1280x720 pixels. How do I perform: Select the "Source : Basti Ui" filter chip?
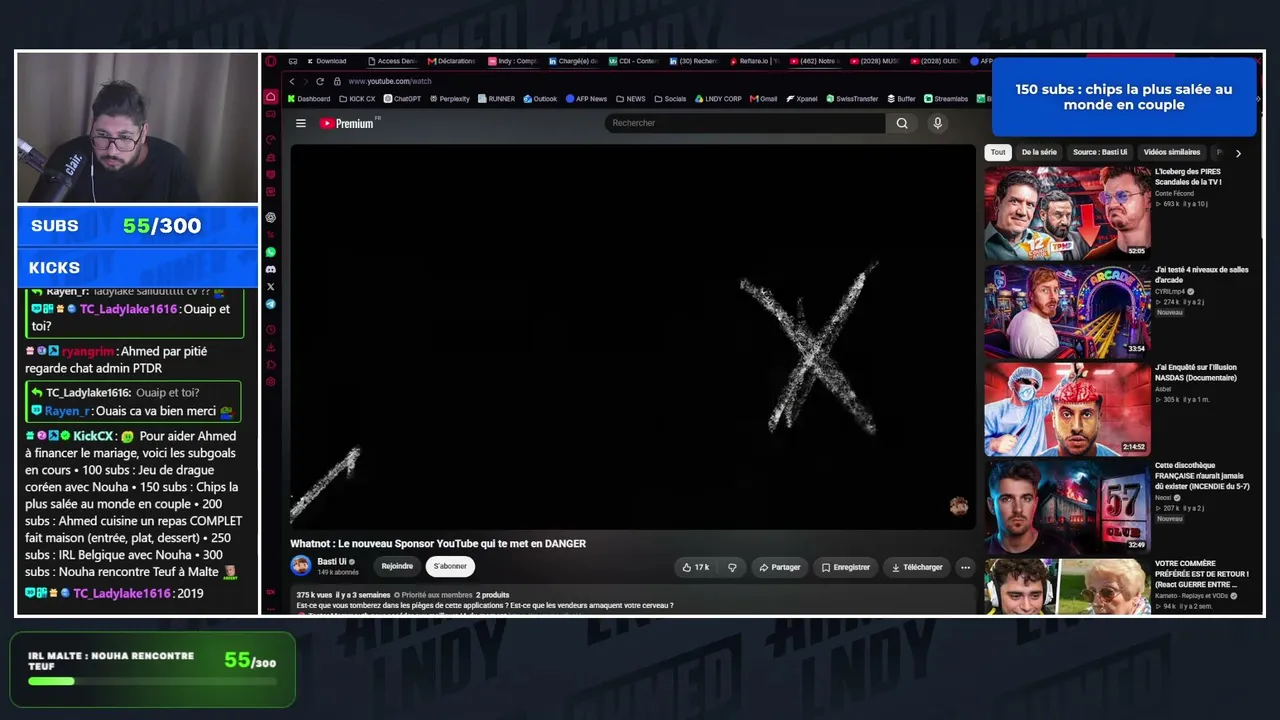pos(1100,153)
